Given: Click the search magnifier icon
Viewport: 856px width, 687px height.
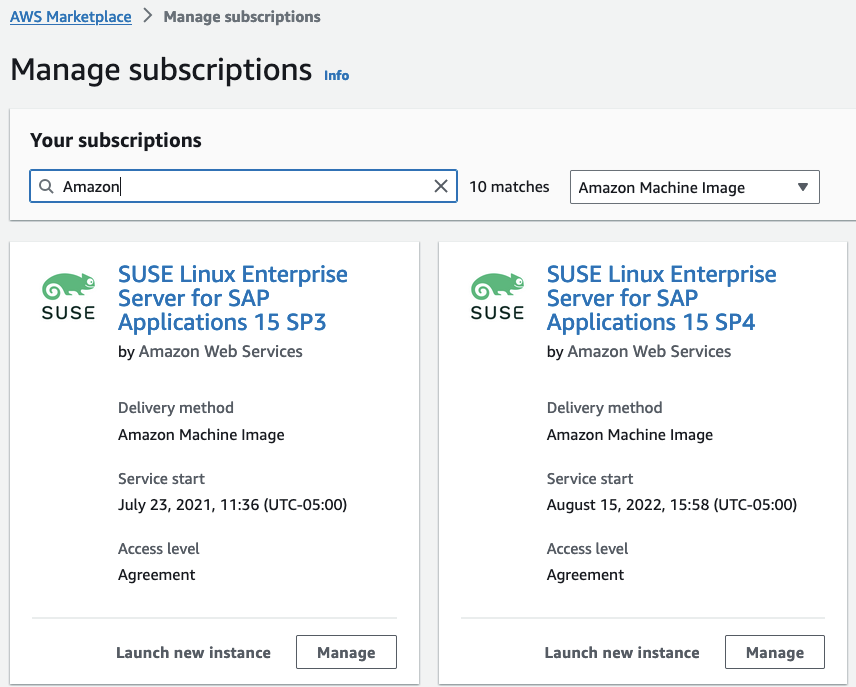Looking at the screenshot, I should (x=46, y=187).
